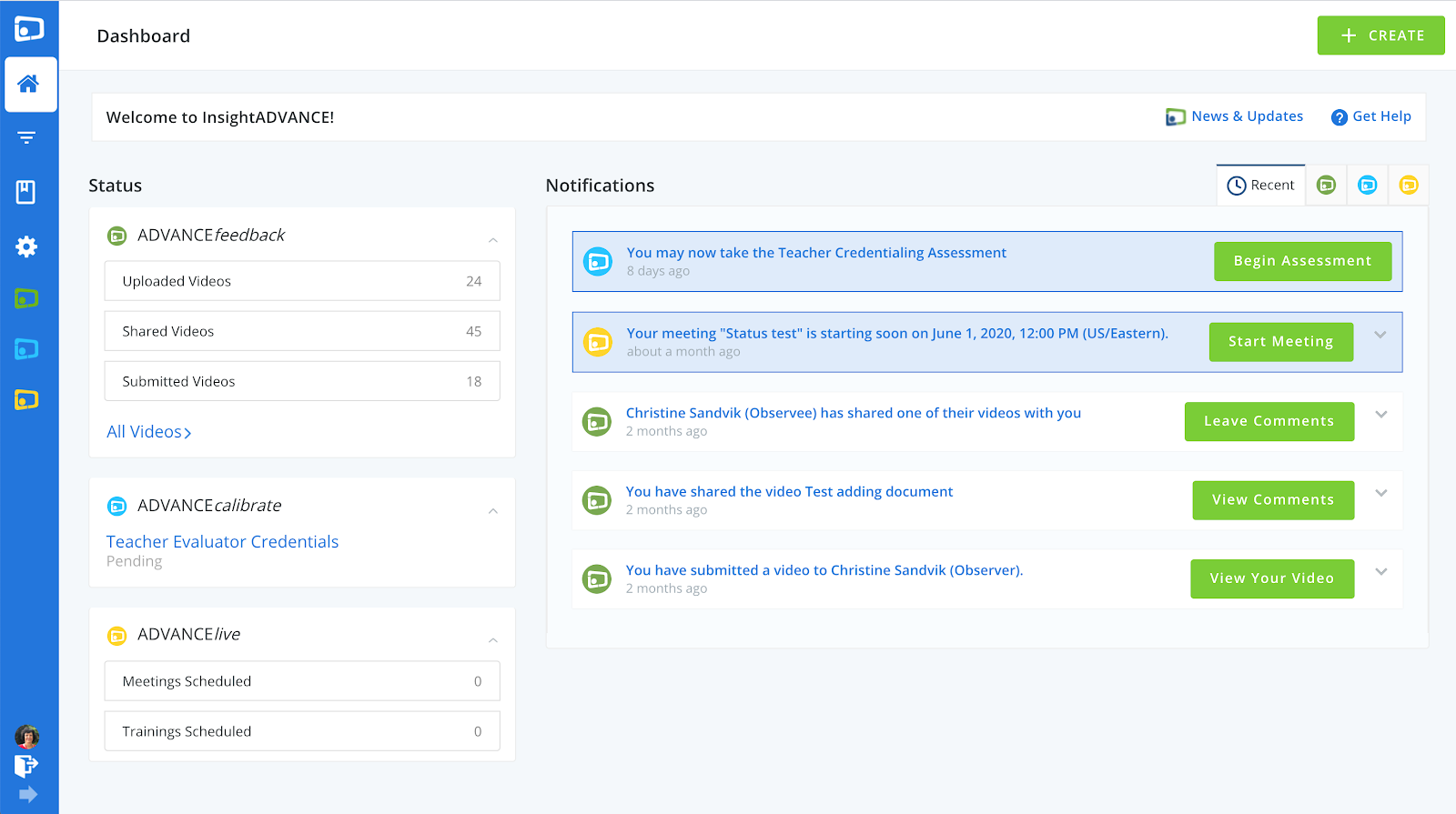Click icon beside Test adding document notification
The image size is (1456, 814).
pos(597,500)
